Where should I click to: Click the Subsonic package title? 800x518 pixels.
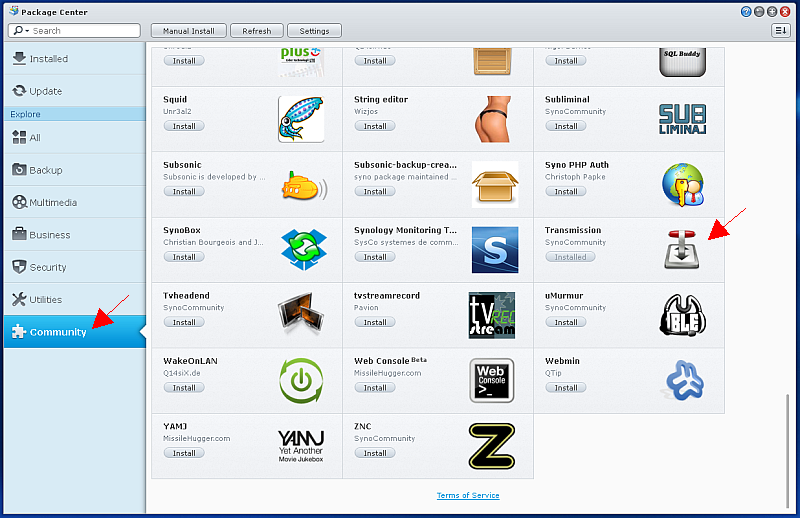point(182,165)
